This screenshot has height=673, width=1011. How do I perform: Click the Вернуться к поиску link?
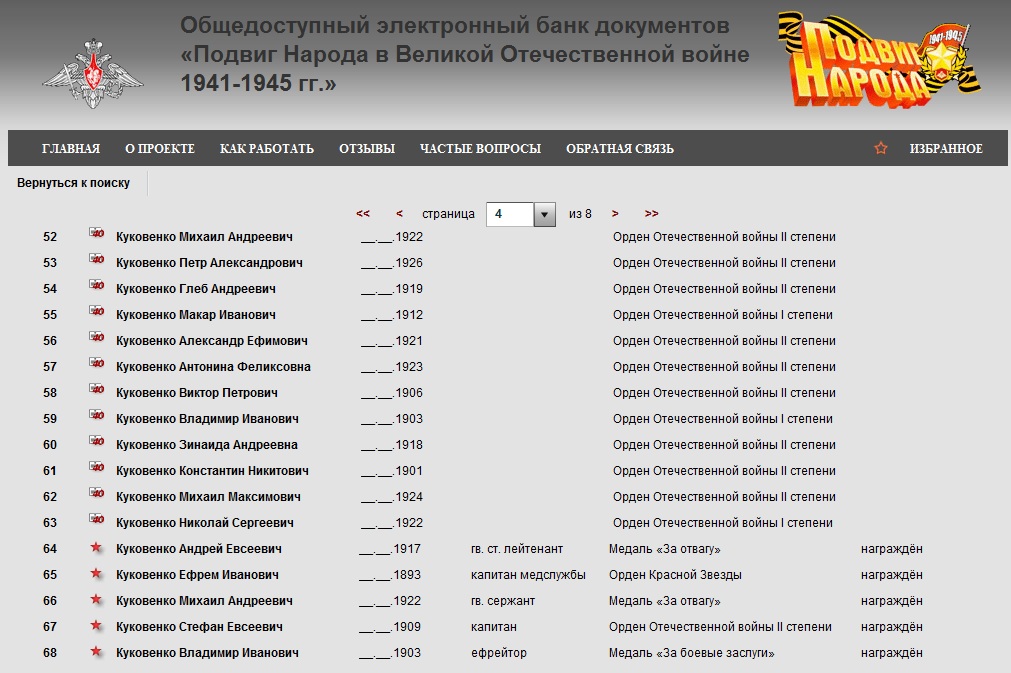73,183
